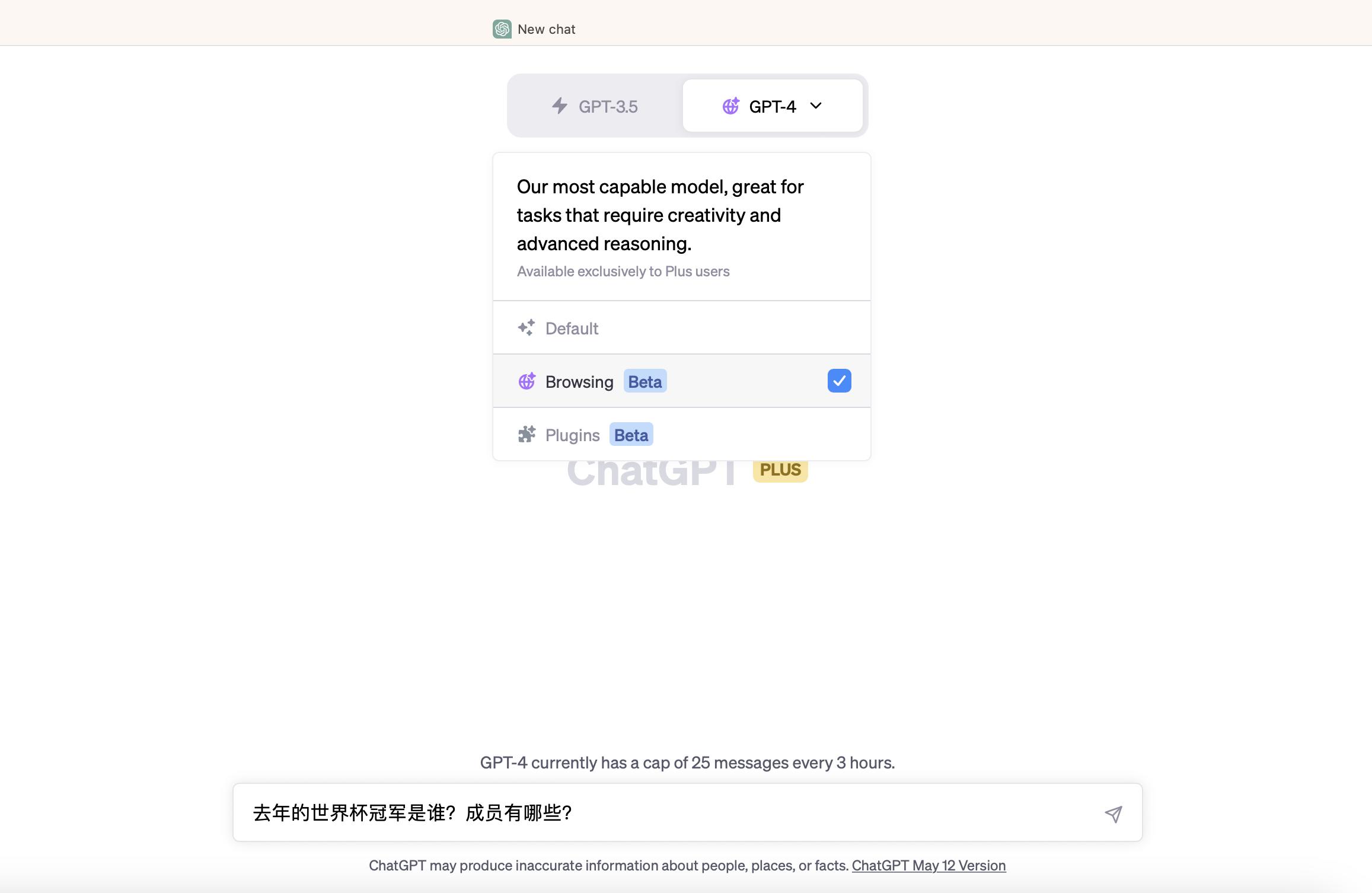This screenshot has height=893, width=1372.
Task: Open the model selection dropdown
Action: pyautogui.click(x=773, y=106)
